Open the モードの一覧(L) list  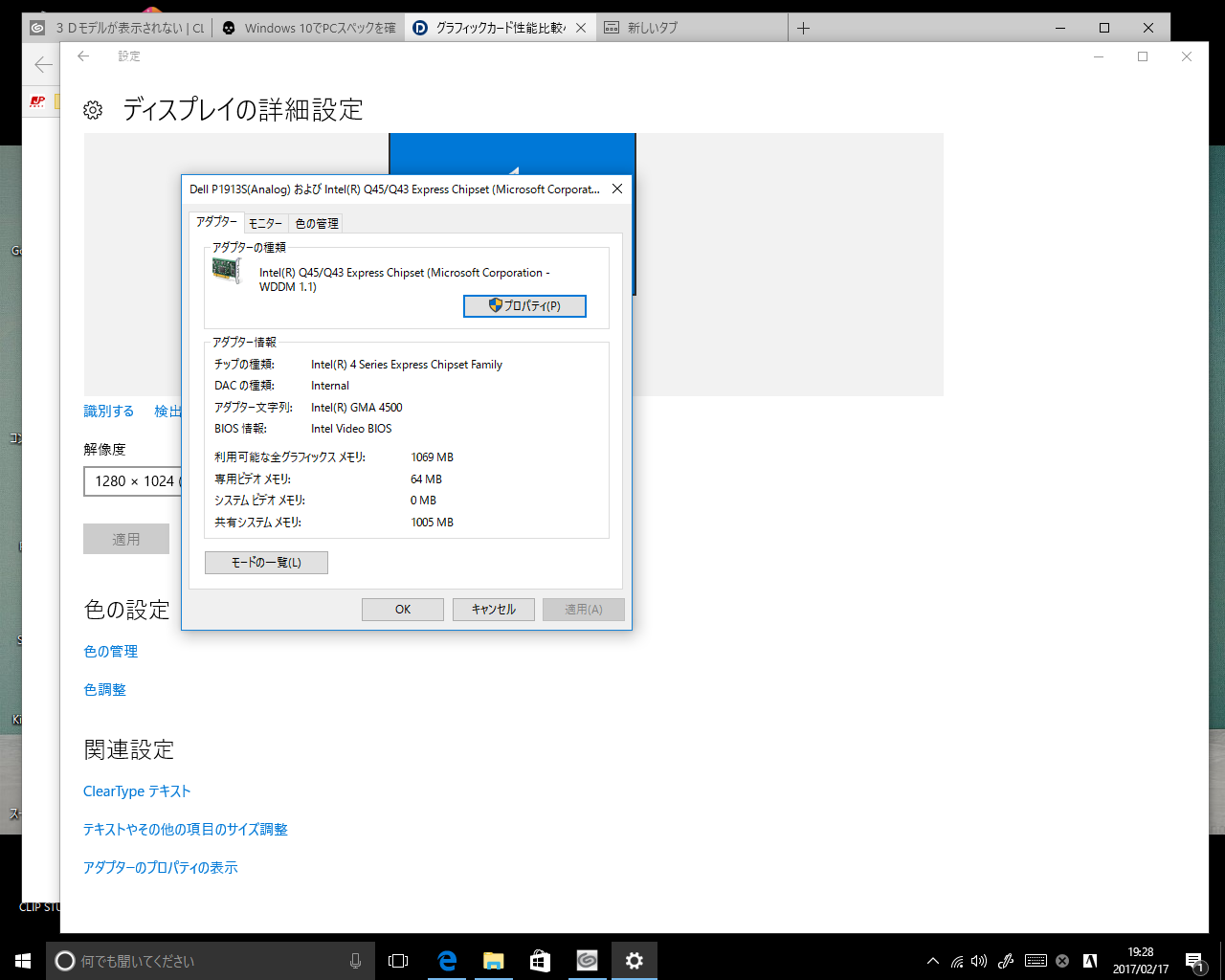(266, 563)
